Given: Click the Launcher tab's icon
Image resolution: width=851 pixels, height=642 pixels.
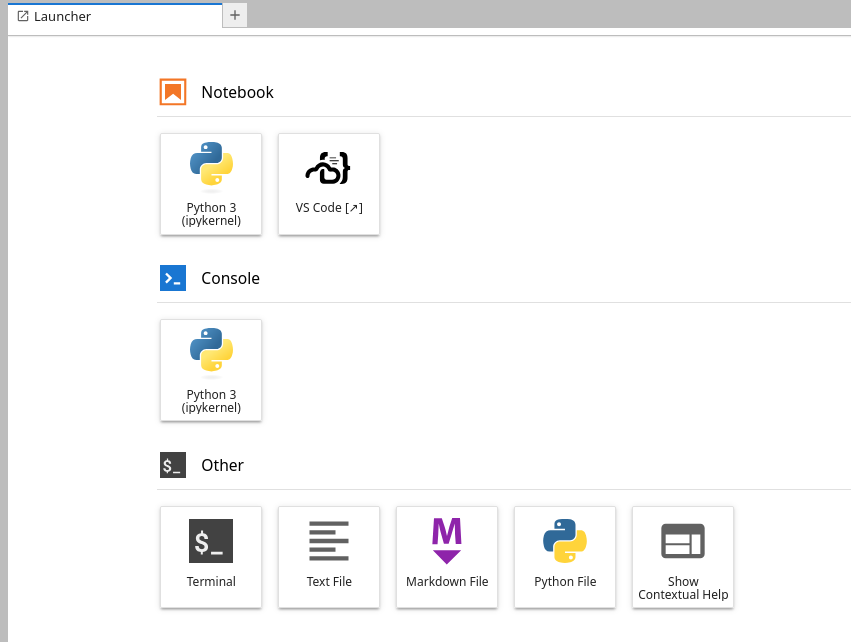Looking at the screenshot, I should (x=23, y=16).
